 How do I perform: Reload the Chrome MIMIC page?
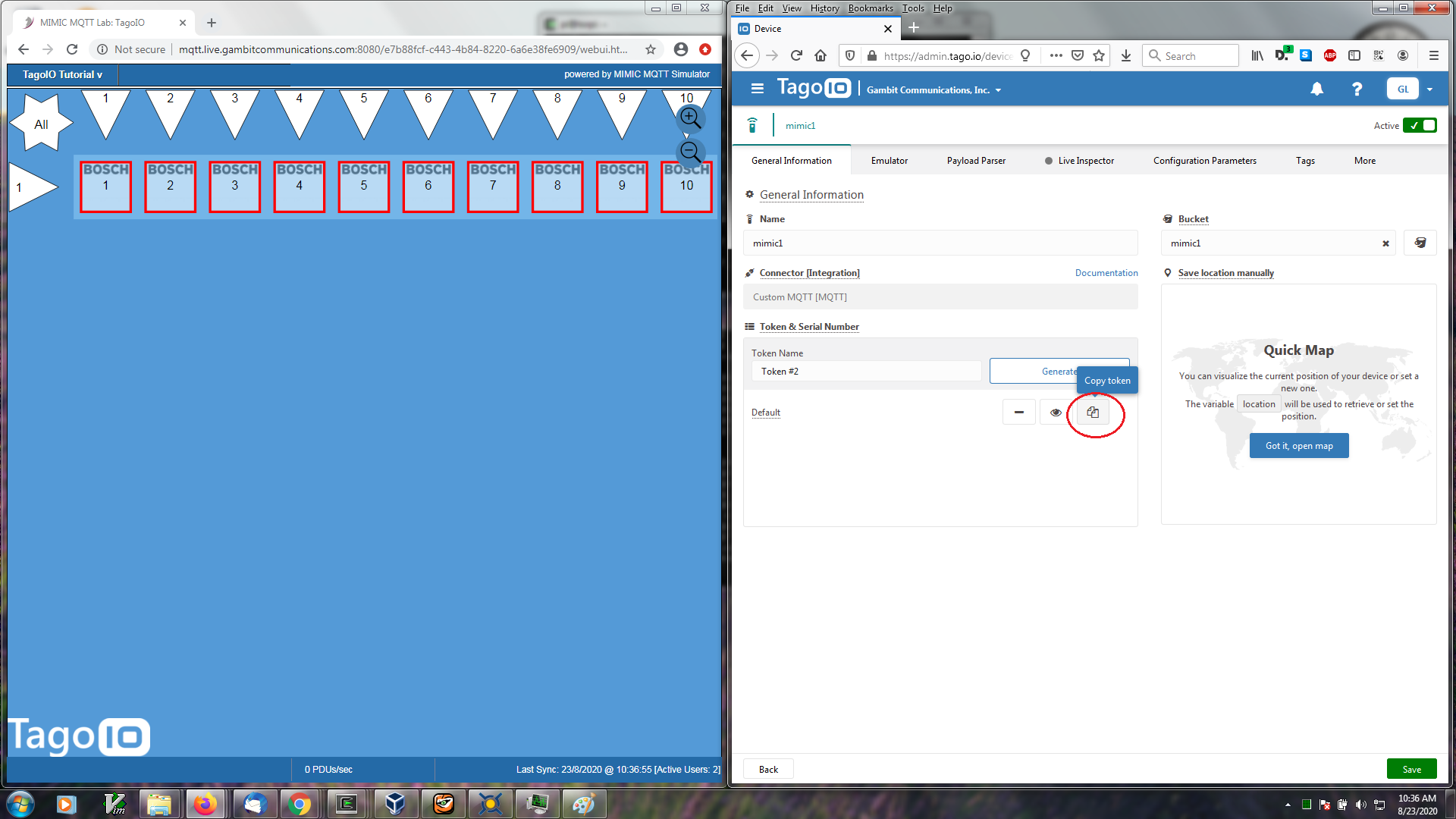pyautogui.click(x=72, y=49)
